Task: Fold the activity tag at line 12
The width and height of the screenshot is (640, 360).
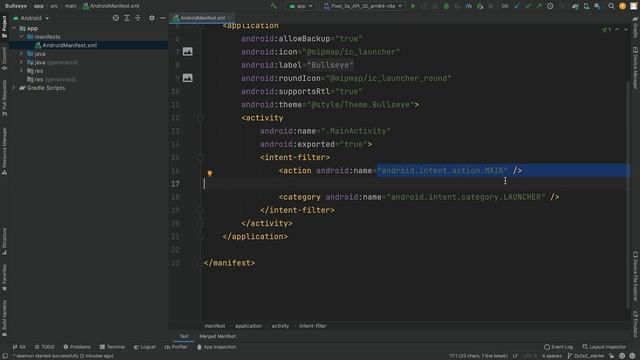Action: [200, 118]
